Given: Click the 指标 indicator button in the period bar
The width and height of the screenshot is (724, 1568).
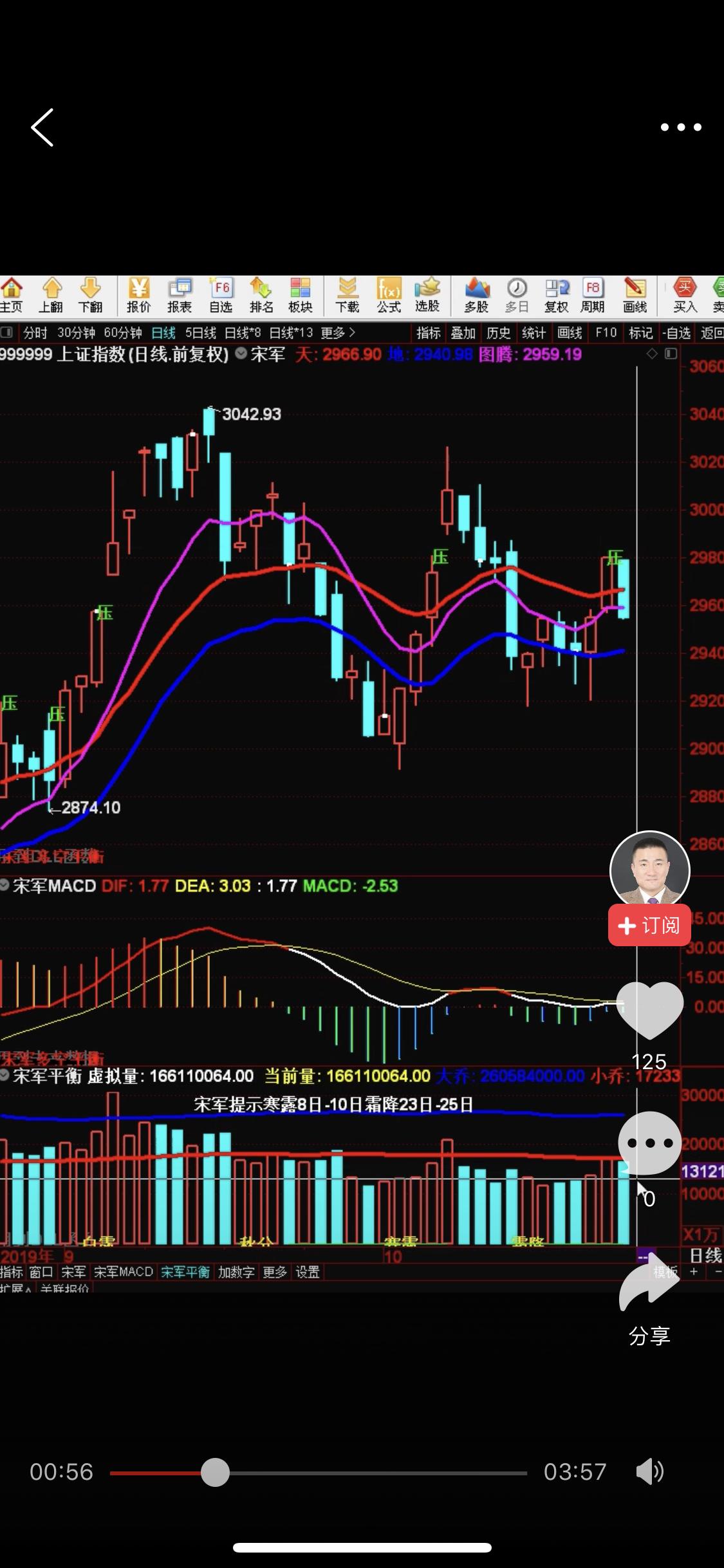Looking at the screenshot, I should pyautogui.click(x=429, y=333).
